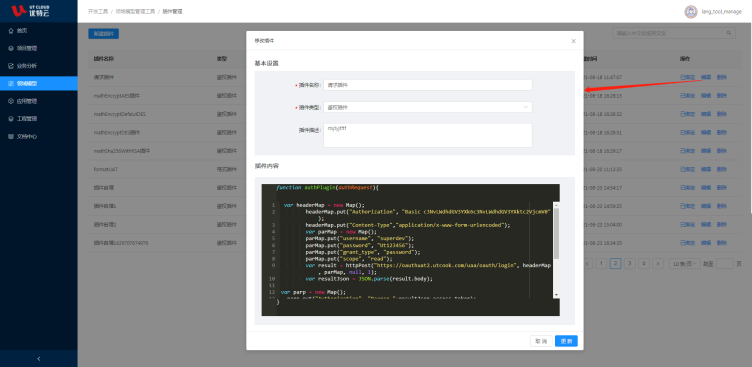Go to next page with right arrow
752x367 pixels.
pos(658,263)
